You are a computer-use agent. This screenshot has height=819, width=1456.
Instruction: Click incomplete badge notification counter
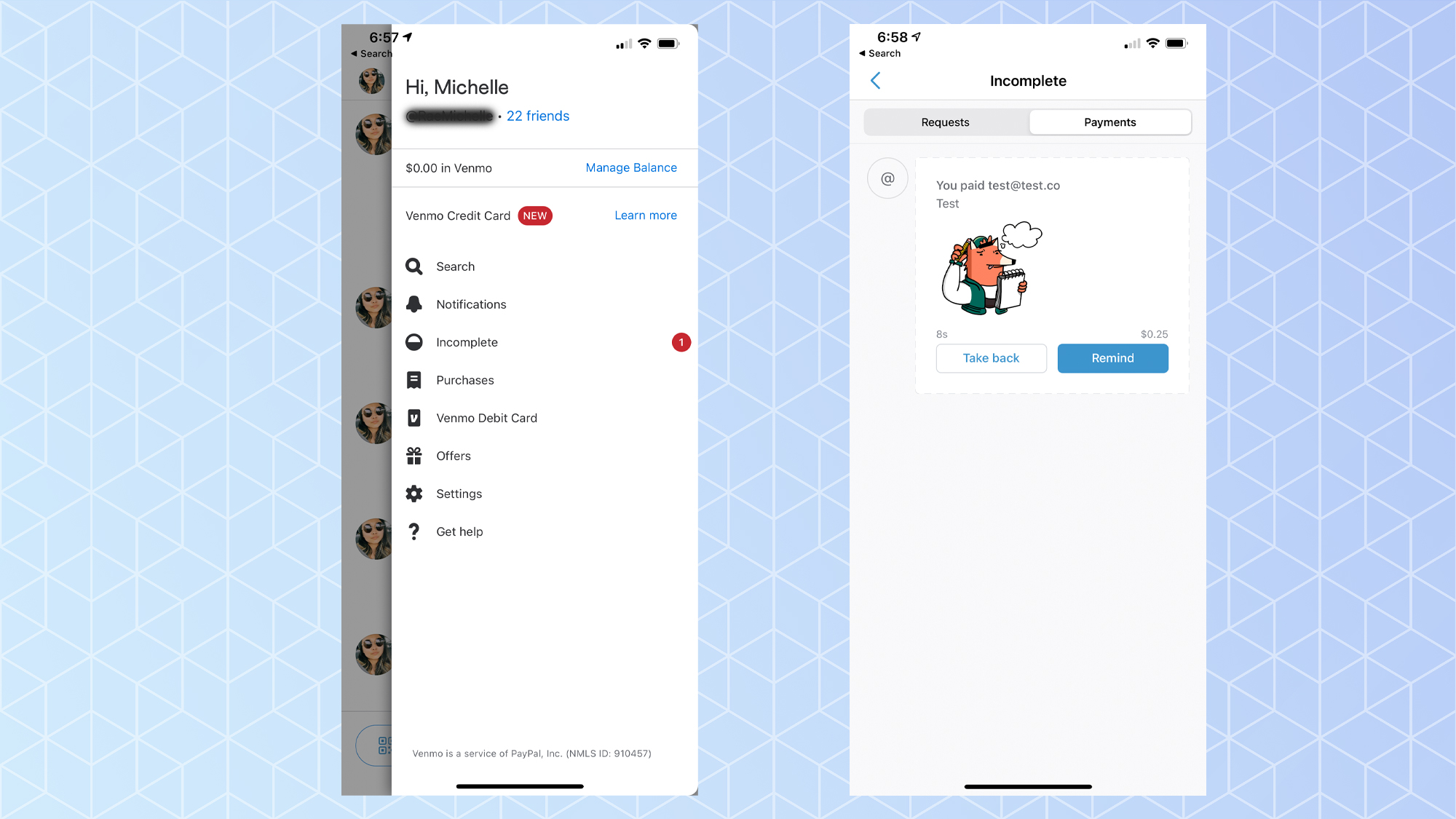682,342
